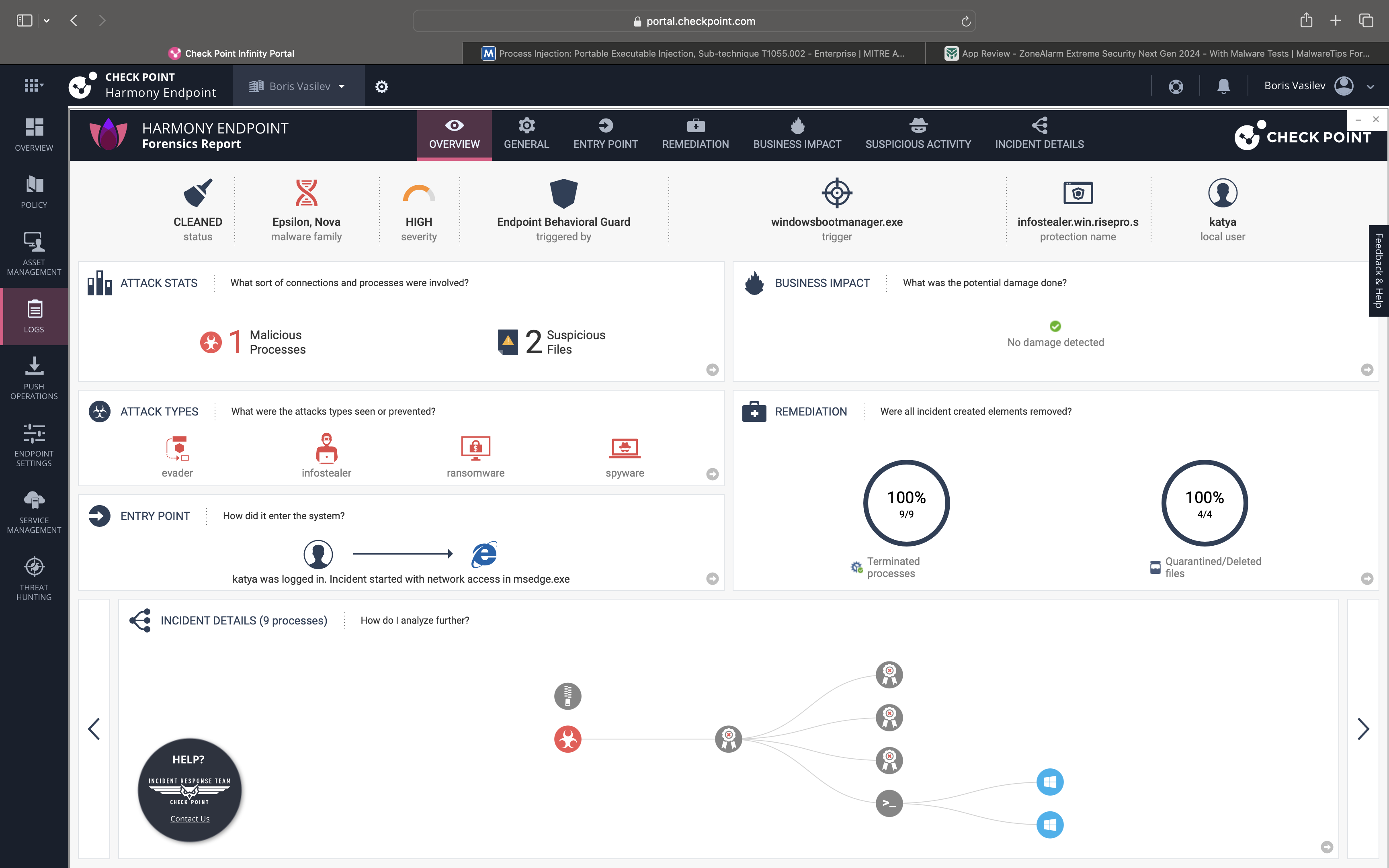1389x868 pixels.
Task: Click the windowsbootmanager.exe trigger icon
Action: pos(837,193)
